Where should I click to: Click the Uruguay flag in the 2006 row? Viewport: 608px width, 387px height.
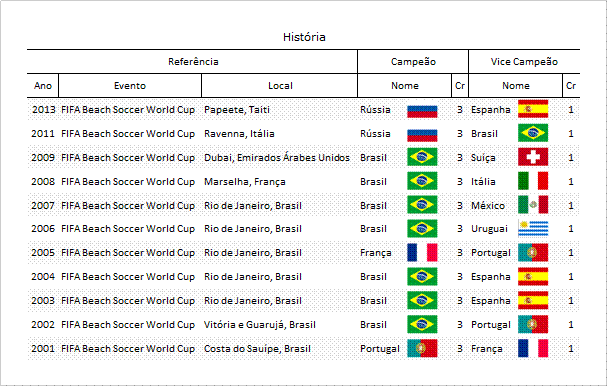point(533,228)
